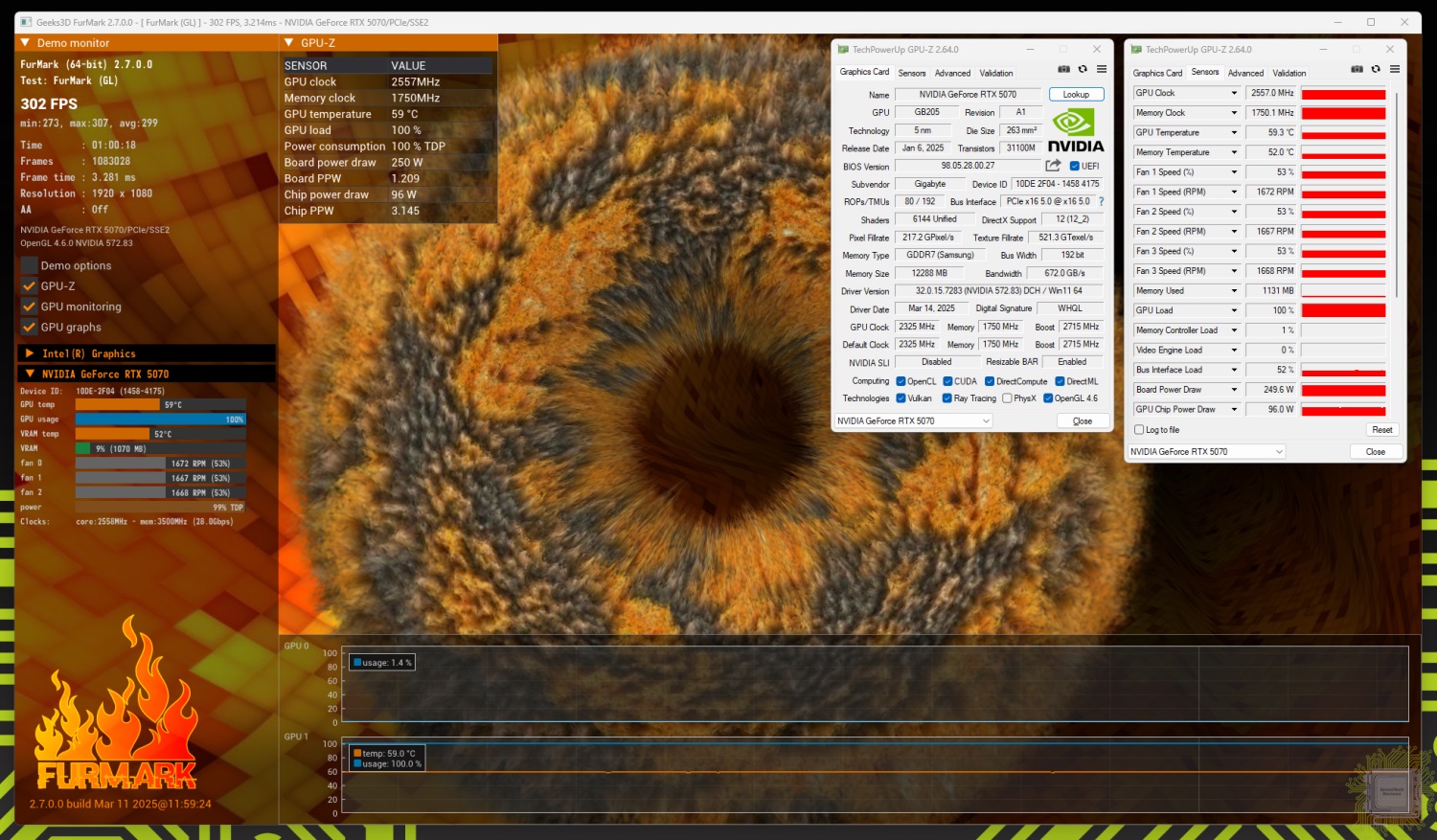
Task: Toggle the OpenGL 4.6 checkbox
Action: 1048,398
